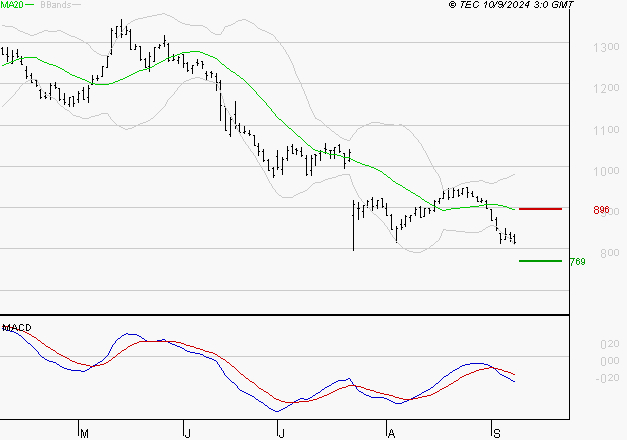627x440 pixels.
Task: Click the red 896 resistance value
Action: [601, 210]
